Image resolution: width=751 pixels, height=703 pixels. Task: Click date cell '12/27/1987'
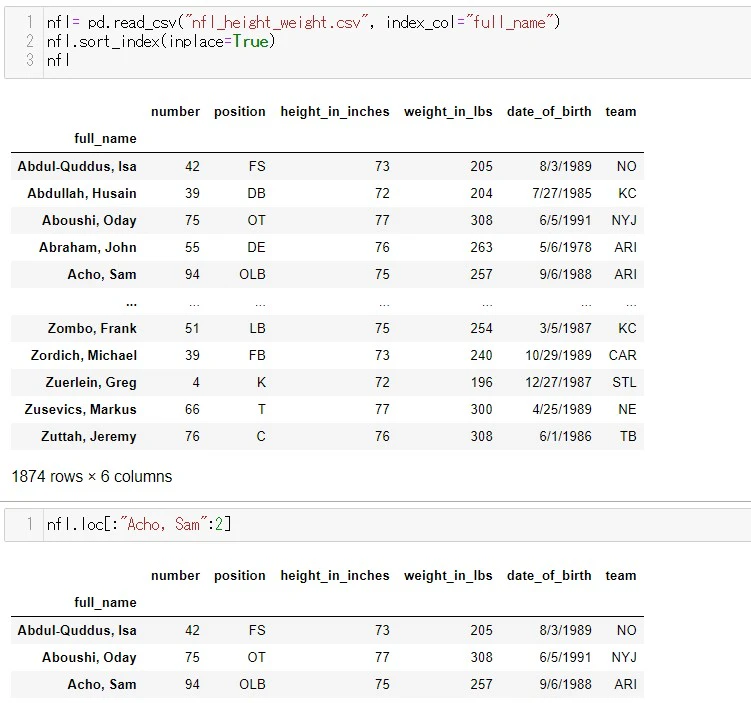(x=558, y=382)
